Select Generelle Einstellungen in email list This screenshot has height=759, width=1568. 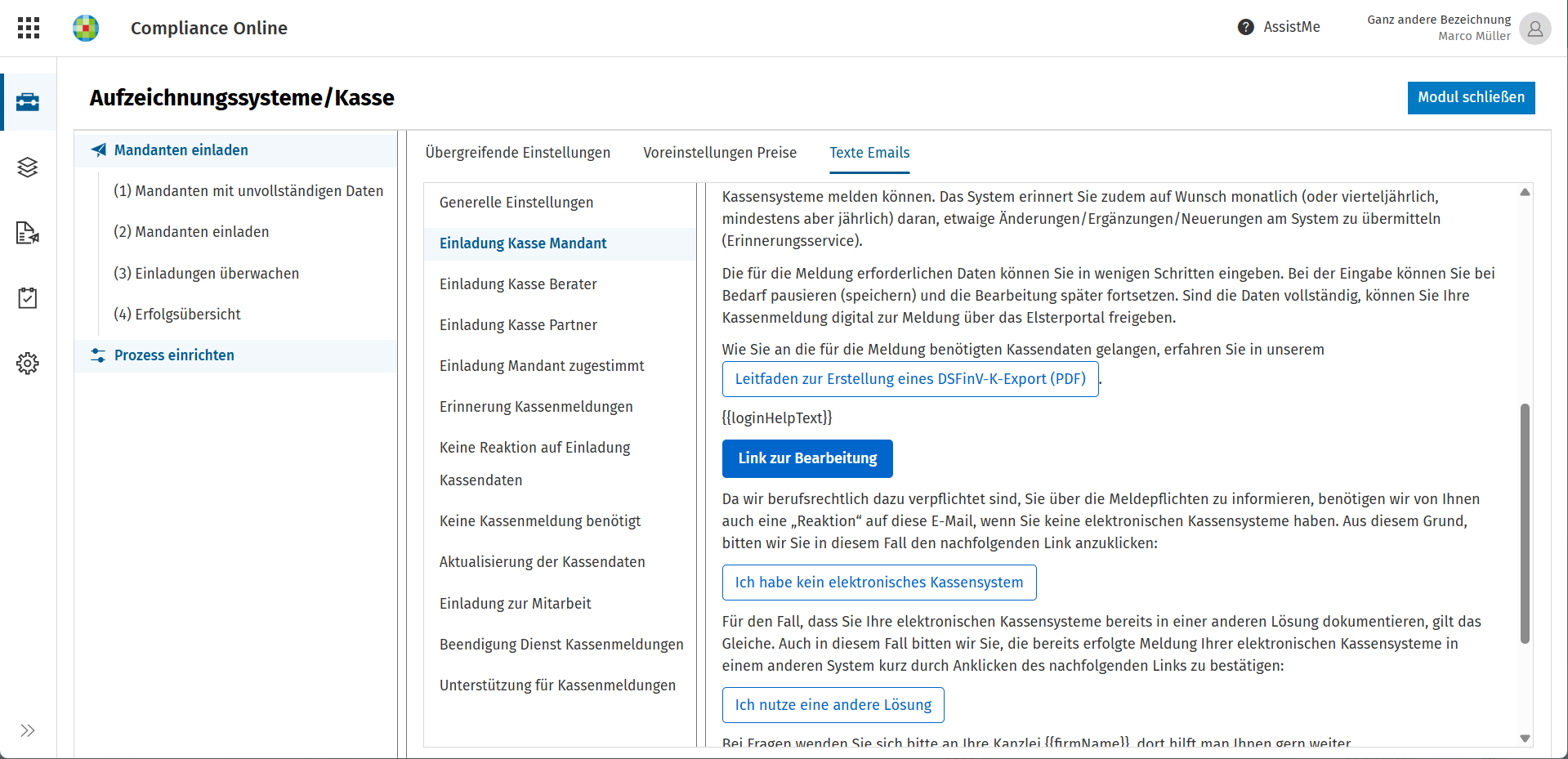[560, 203]
